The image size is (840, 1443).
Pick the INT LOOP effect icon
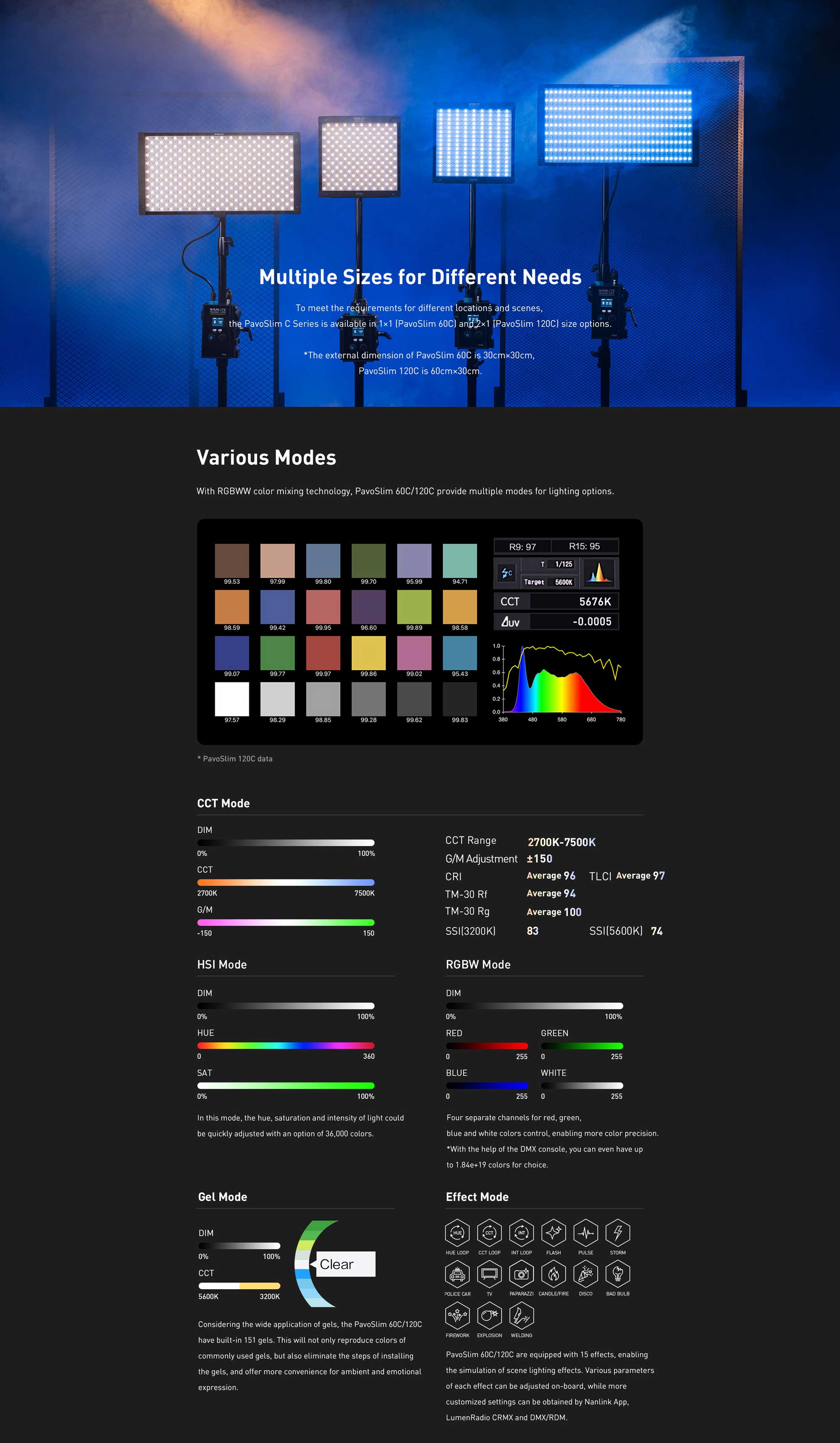[x=521, y=1233]
